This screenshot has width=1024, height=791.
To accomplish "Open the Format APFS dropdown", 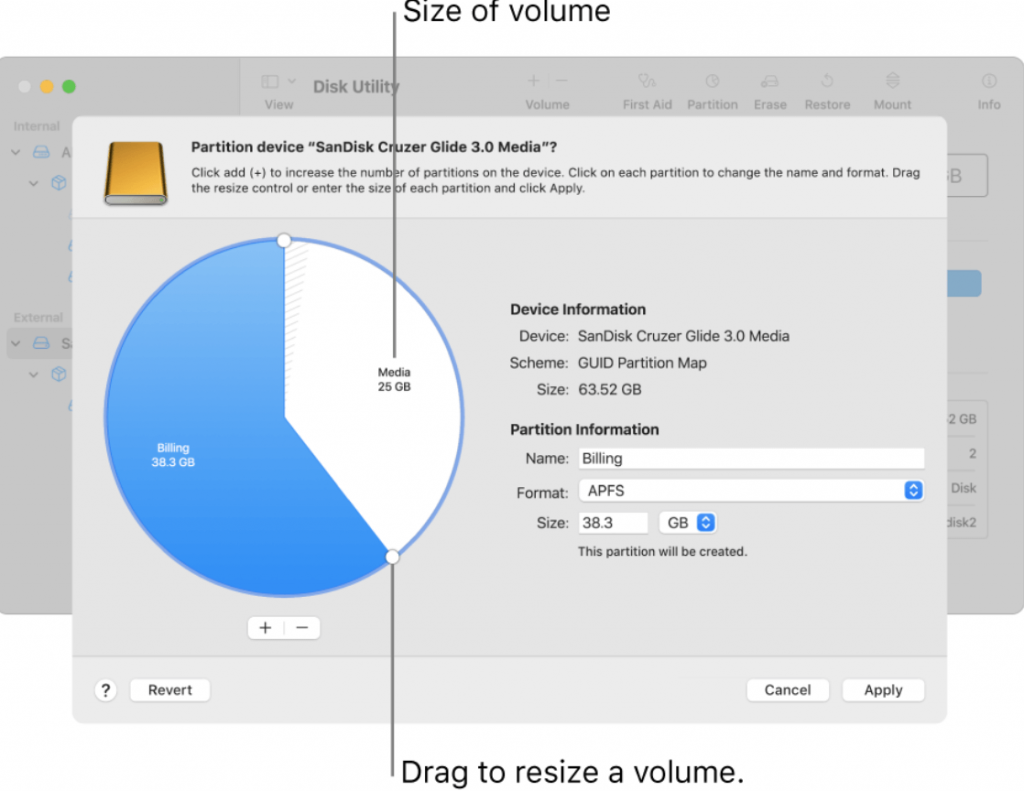I will pyautogui.click(x=750, y=491).
